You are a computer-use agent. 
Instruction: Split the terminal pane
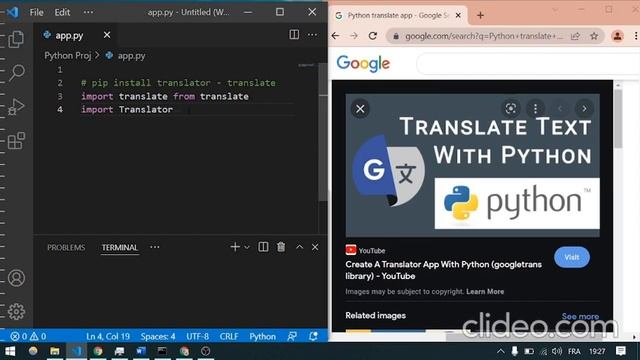coord(263,247)
